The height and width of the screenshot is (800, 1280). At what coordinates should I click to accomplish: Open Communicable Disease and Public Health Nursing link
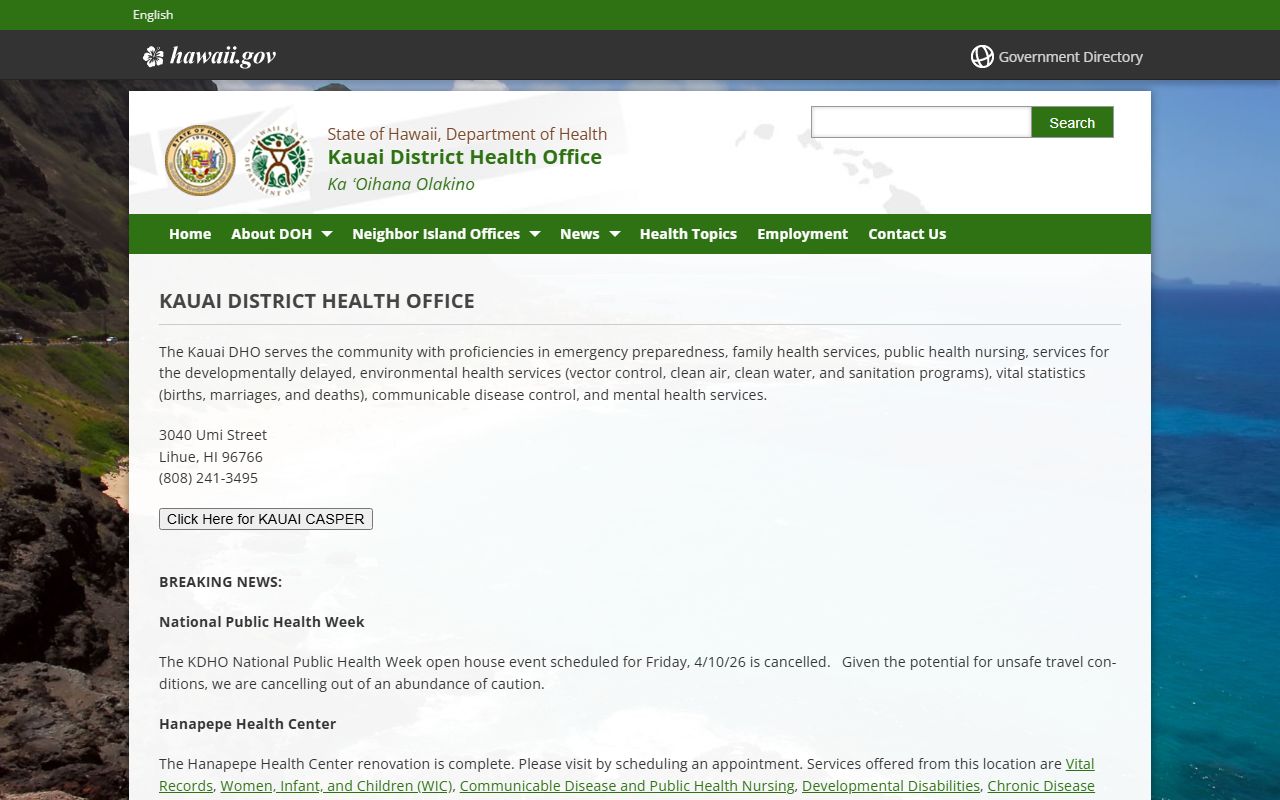coord(627,786)
